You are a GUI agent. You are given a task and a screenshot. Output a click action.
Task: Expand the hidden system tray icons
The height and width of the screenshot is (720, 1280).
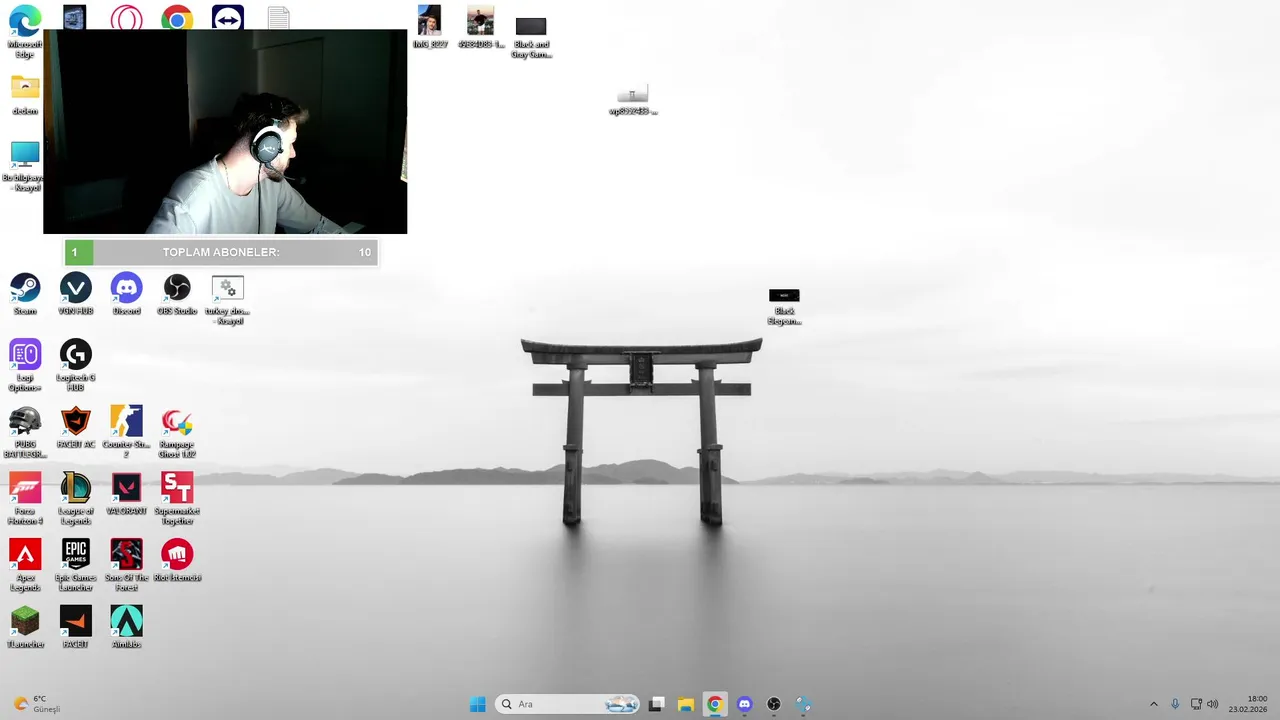click(1153, 704)
